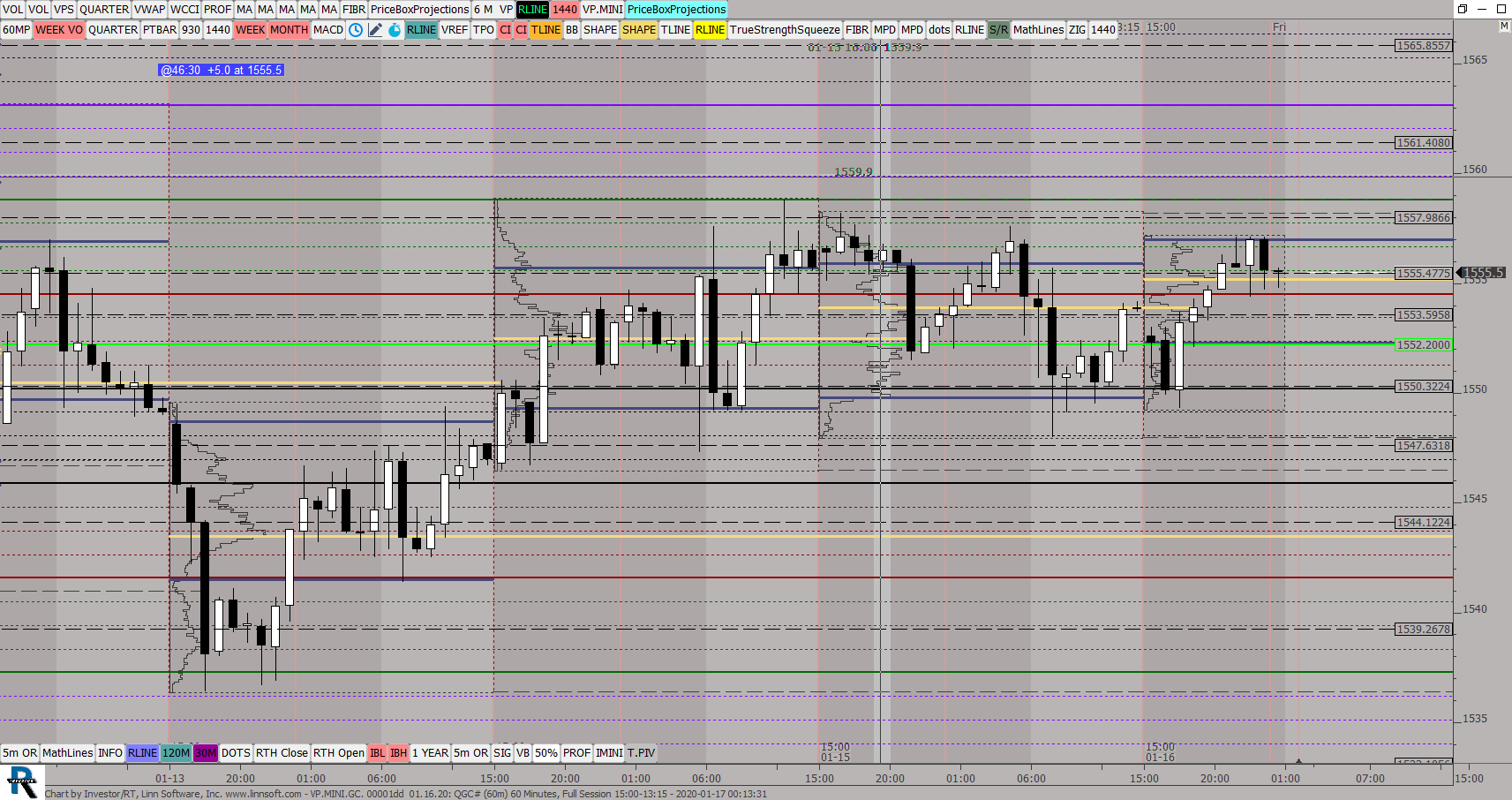
Task: Click the 6 M period button
Action: [x=483, y=10]
